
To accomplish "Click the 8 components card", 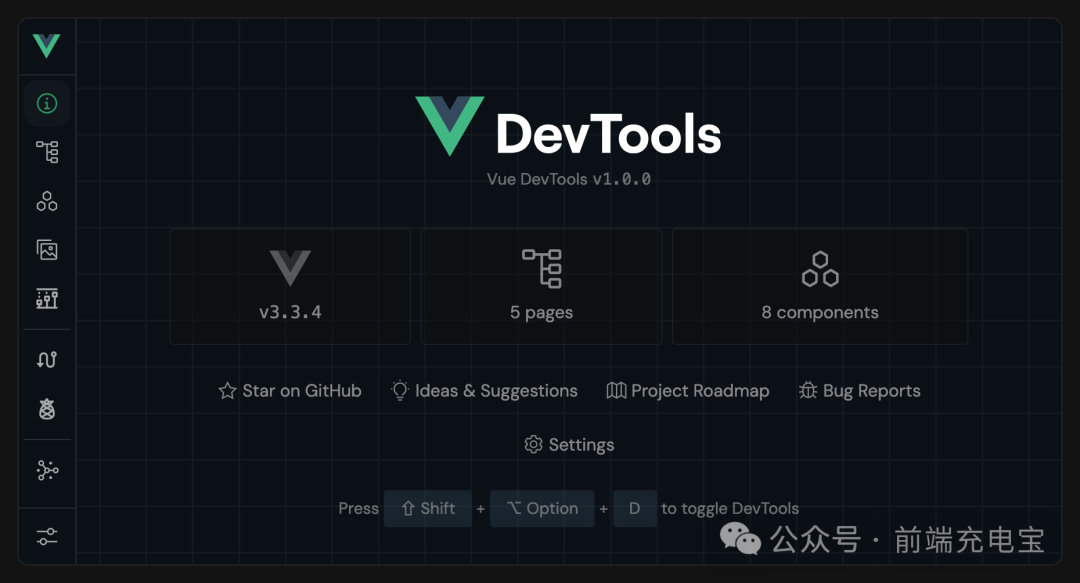I will coord(820,286).
